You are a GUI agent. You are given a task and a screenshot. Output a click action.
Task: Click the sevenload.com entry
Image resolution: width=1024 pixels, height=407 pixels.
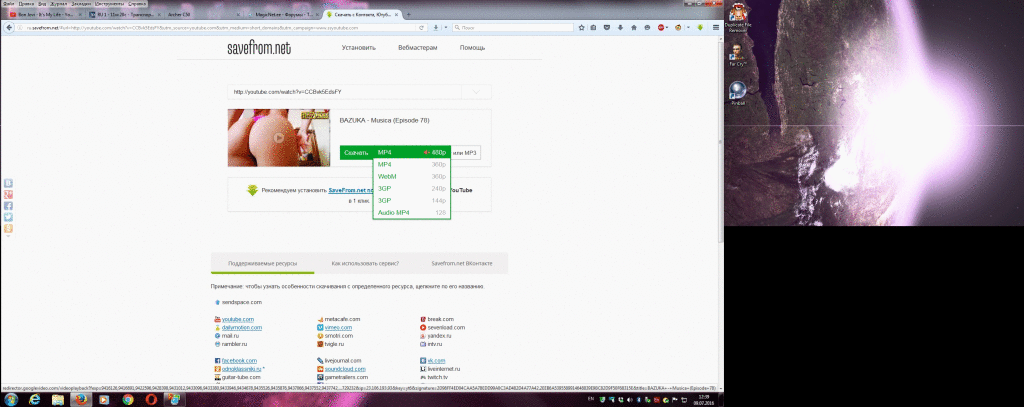[446, 327]
